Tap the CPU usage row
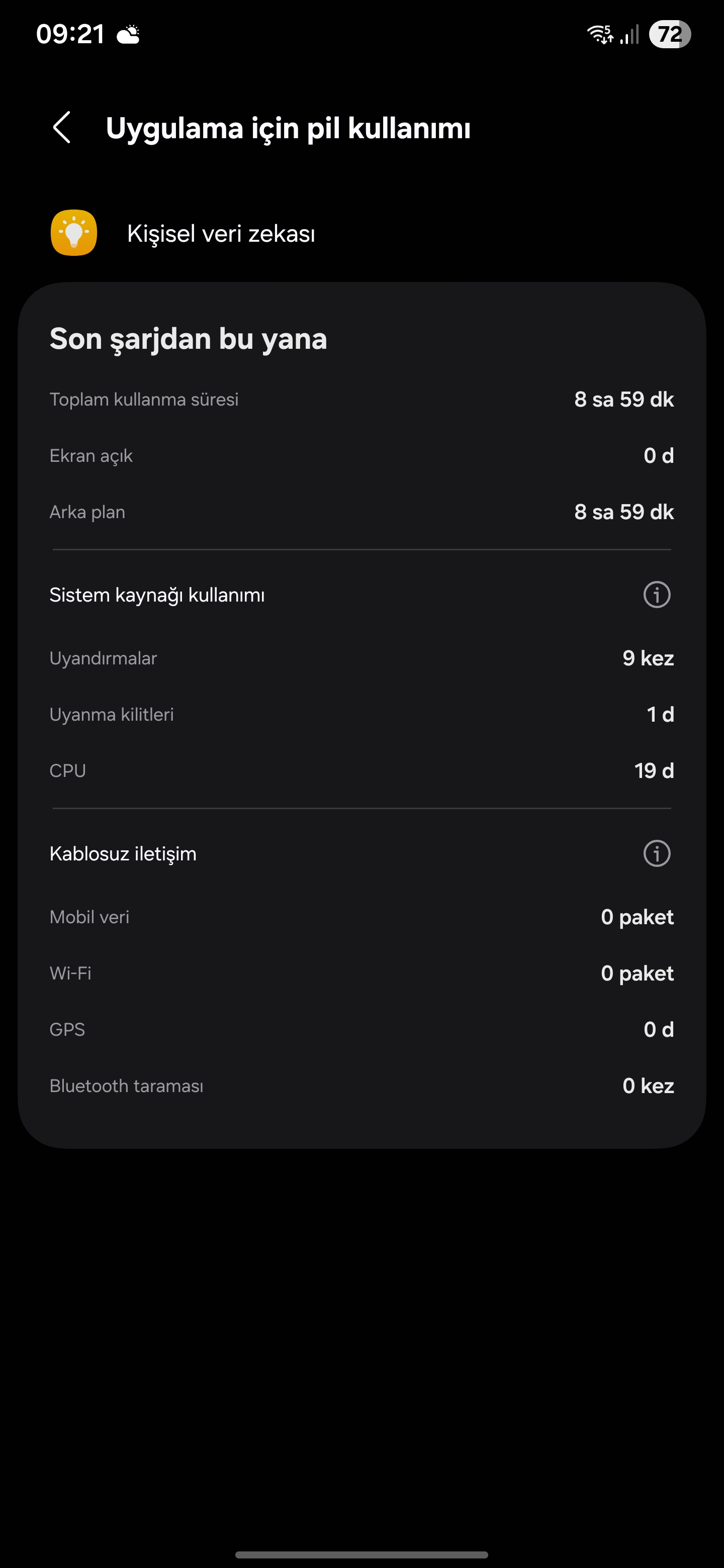The width and height of the screenshot is (724, 1568). (x=361, y=770)
